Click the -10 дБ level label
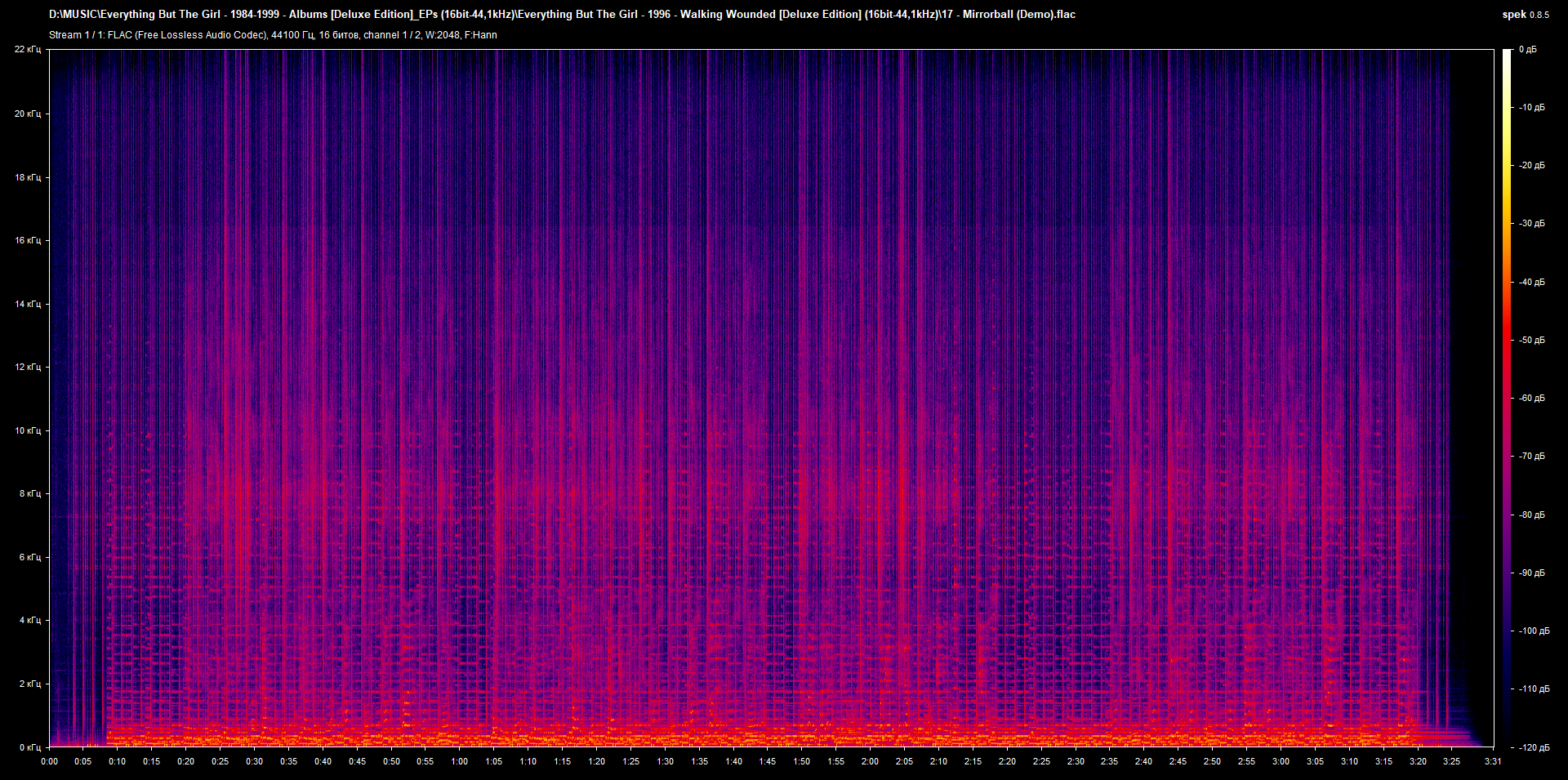The height and width of the screenshot is (780, 1568). click(x=1532, y=108)
